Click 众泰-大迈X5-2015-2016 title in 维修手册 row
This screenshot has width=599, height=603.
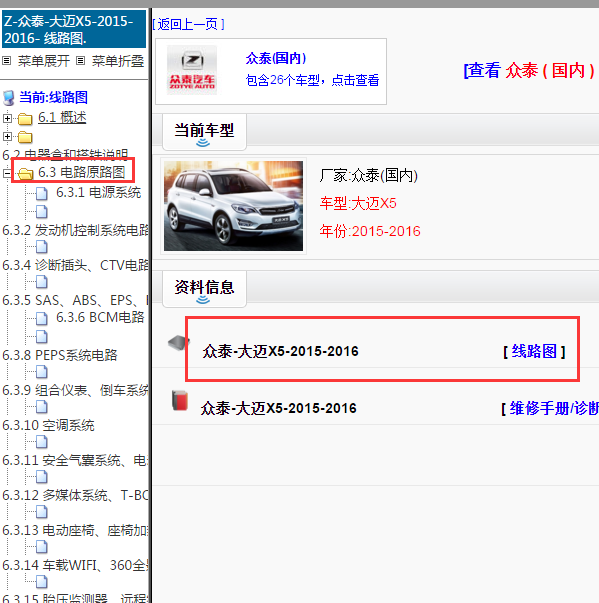pos(279,408)
